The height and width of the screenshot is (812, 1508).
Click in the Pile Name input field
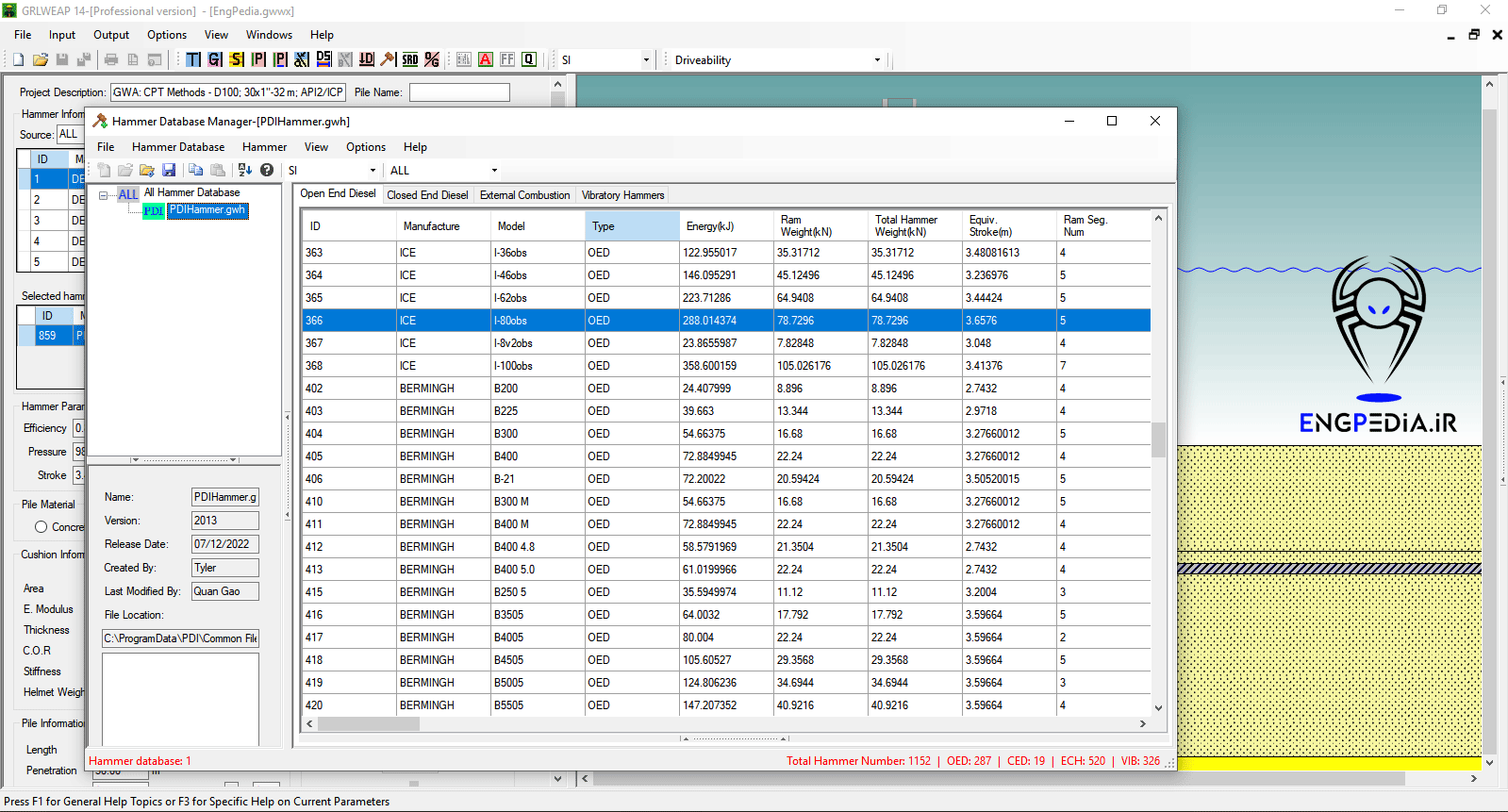459,92
